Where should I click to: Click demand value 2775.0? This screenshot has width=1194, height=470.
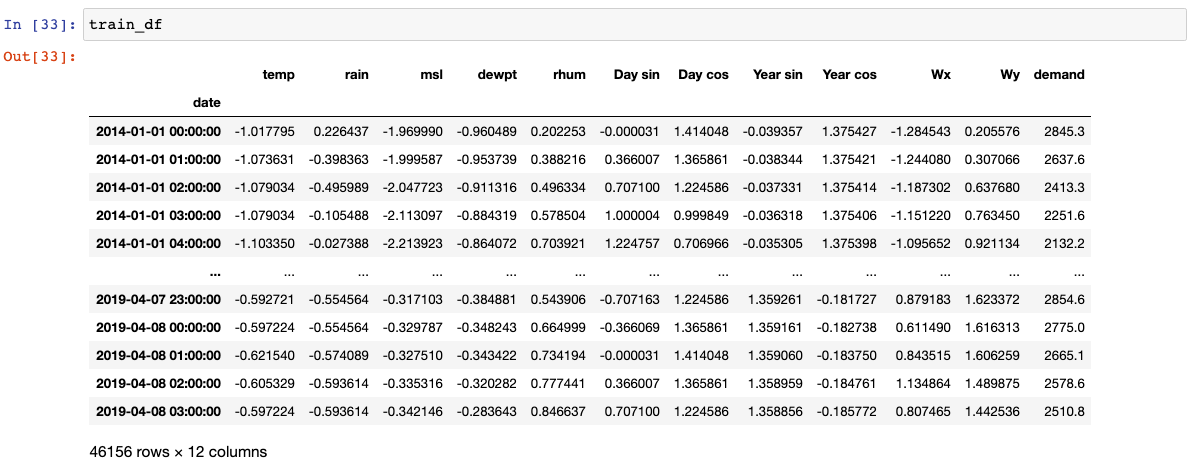point(1066,328)
